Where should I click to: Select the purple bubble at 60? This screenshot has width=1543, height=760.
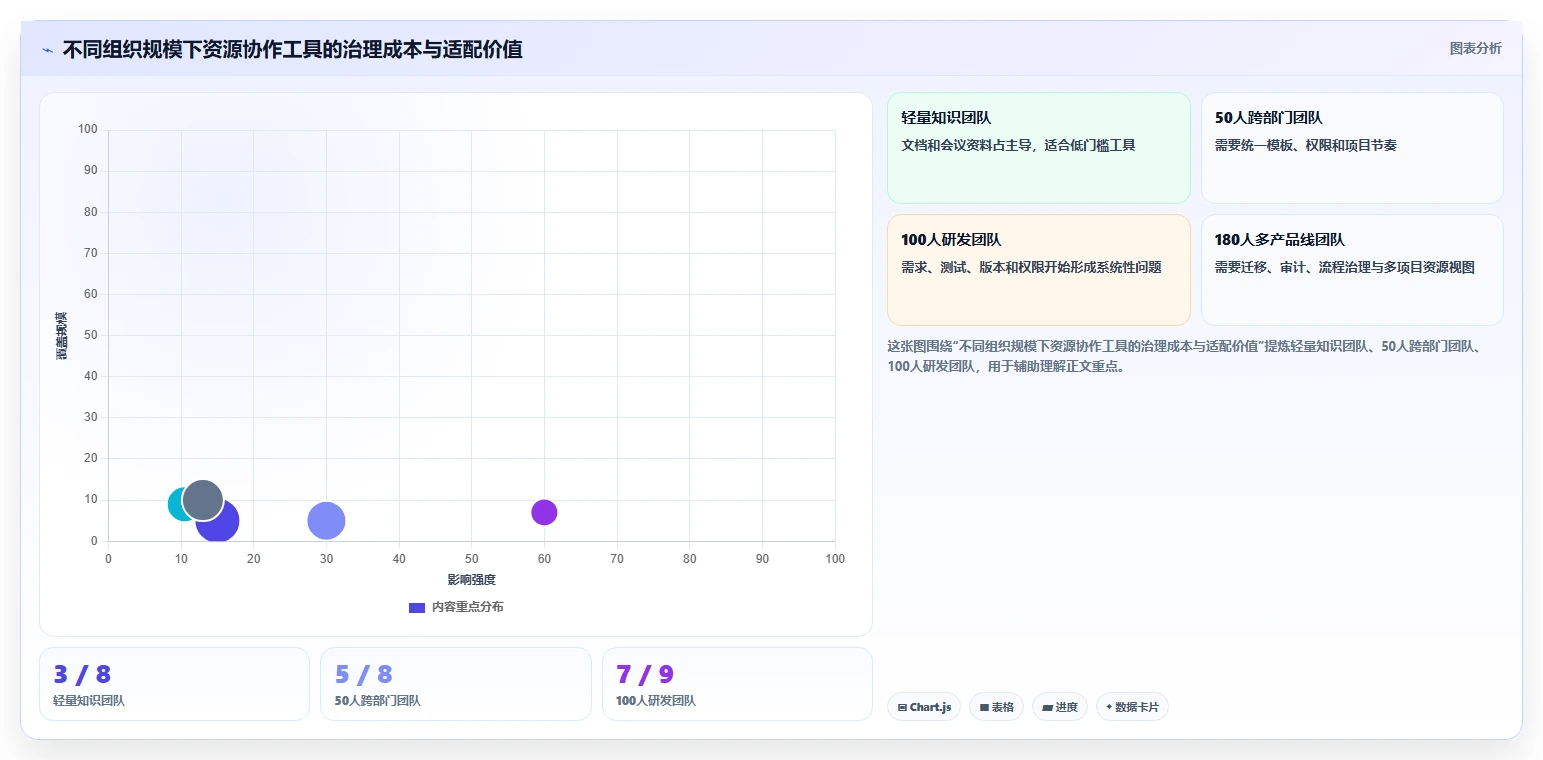[544, 512]
